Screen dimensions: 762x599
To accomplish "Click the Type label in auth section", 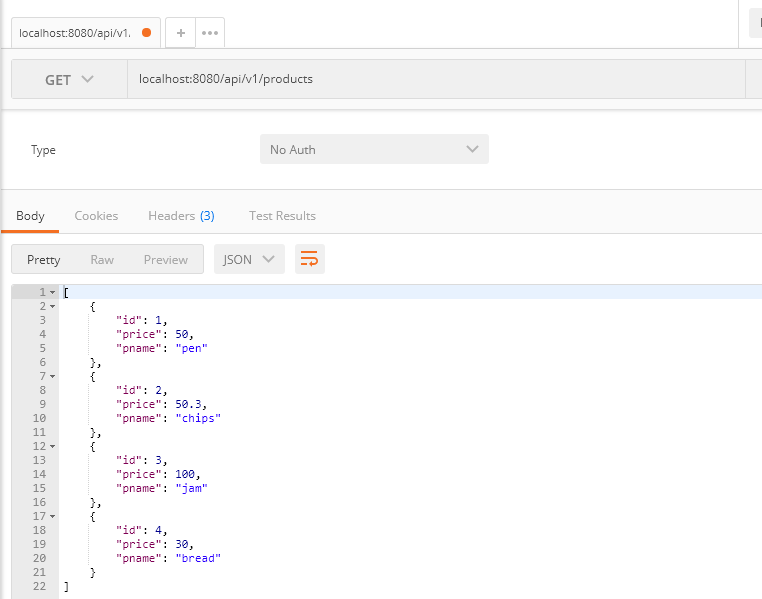I will tap(43, 150).
